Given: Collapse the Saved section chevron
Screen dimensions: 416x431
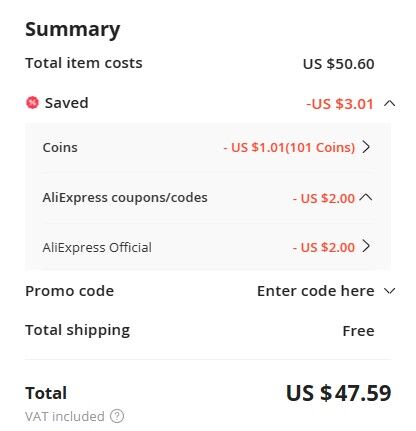Looking at the screenshot, I should (389, 104).
